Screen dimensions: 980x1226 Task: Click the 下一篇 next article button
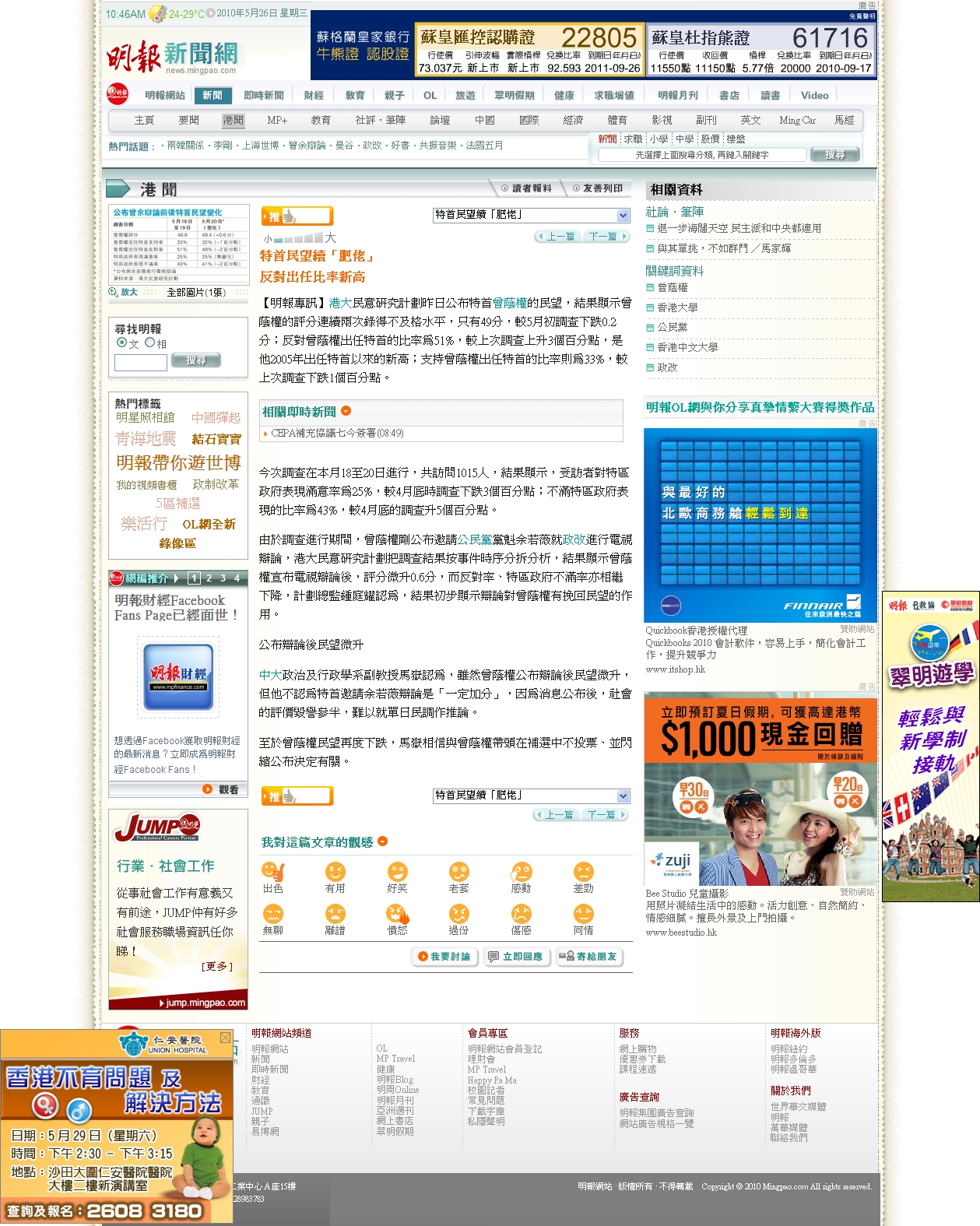point(605,237)
